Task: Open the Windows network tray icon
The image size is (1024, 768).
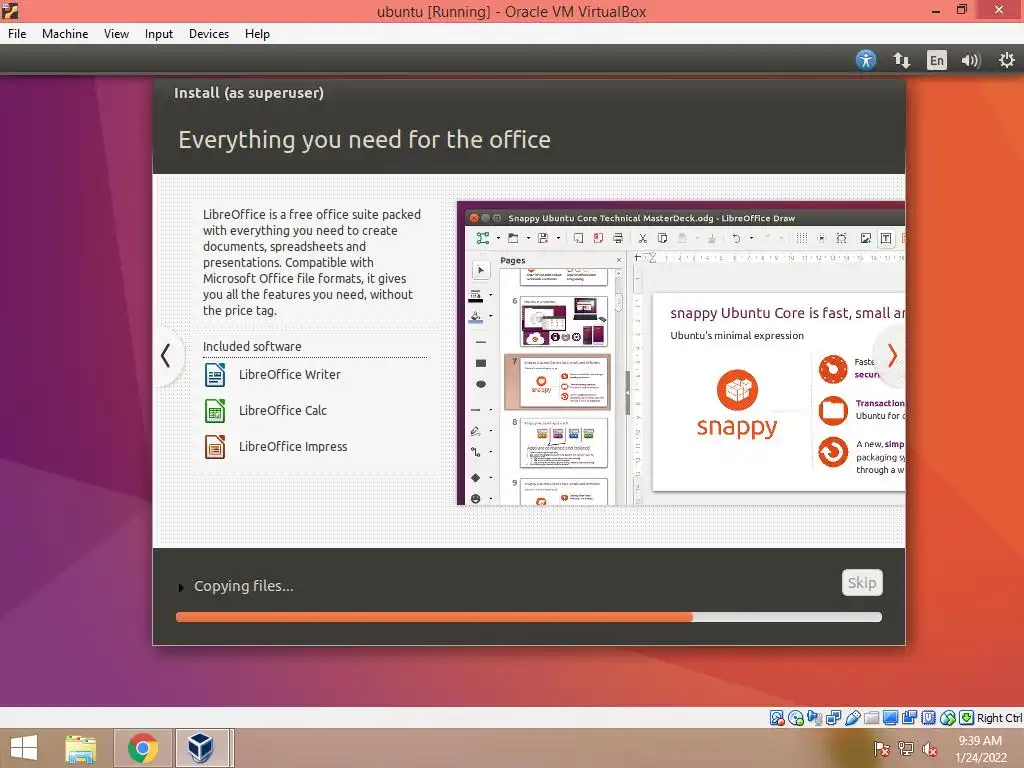Action: coord(906,749)
